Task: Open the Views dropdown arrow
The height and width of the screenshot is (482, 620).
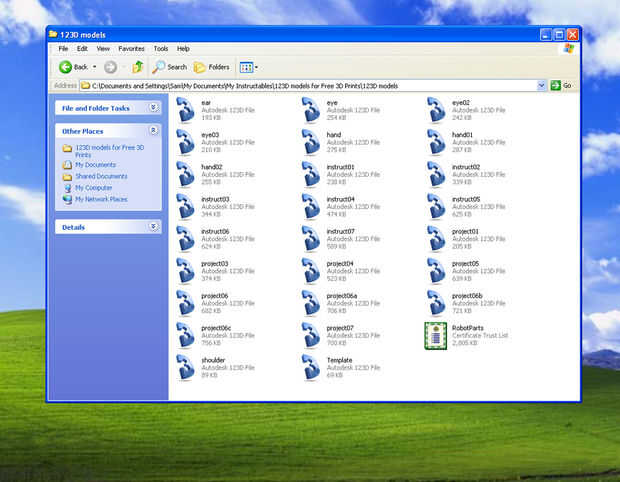Action: 256,68
